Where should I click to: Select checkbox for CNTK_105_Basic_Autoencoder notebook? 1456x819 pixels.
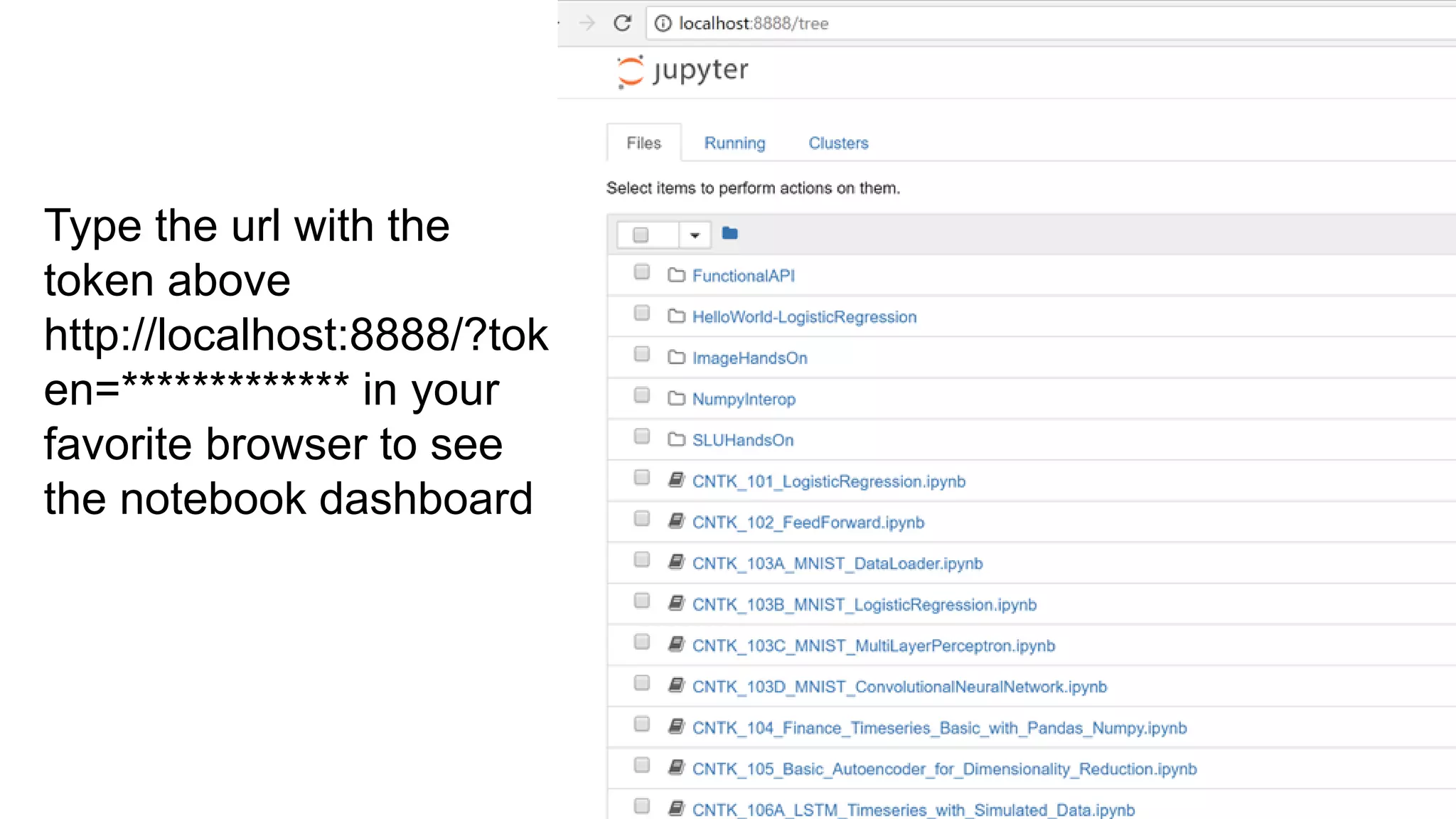(x=642, y=765)
